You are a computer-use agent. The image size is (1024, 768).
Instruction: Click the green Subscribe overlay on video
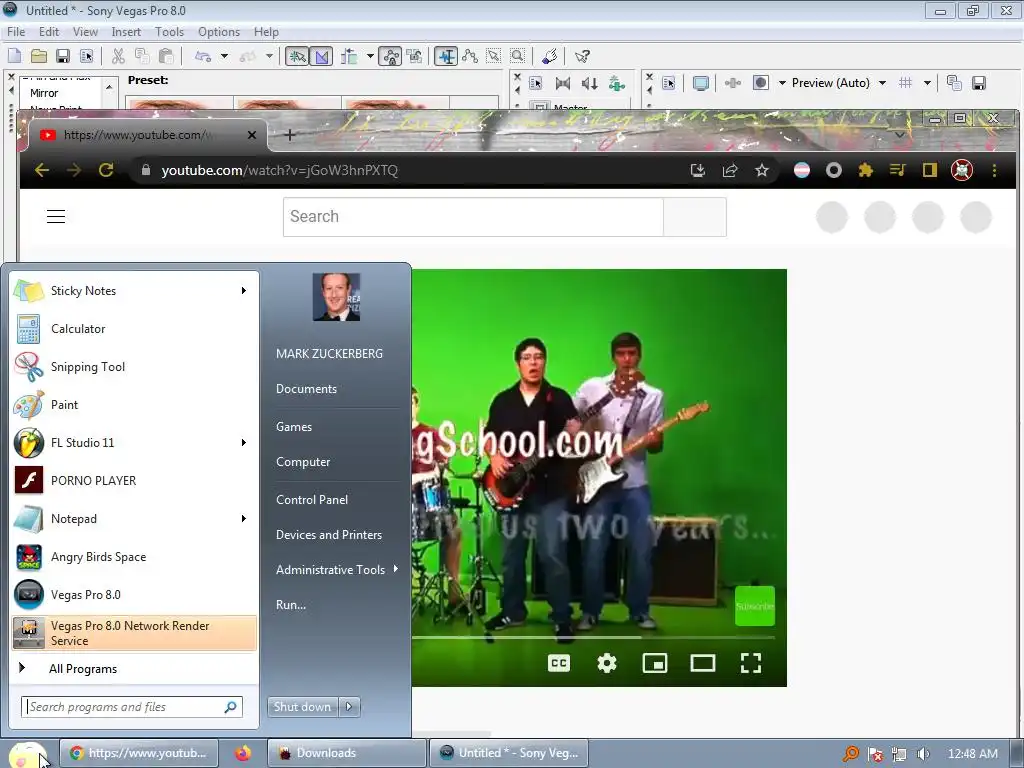[754, 605]
